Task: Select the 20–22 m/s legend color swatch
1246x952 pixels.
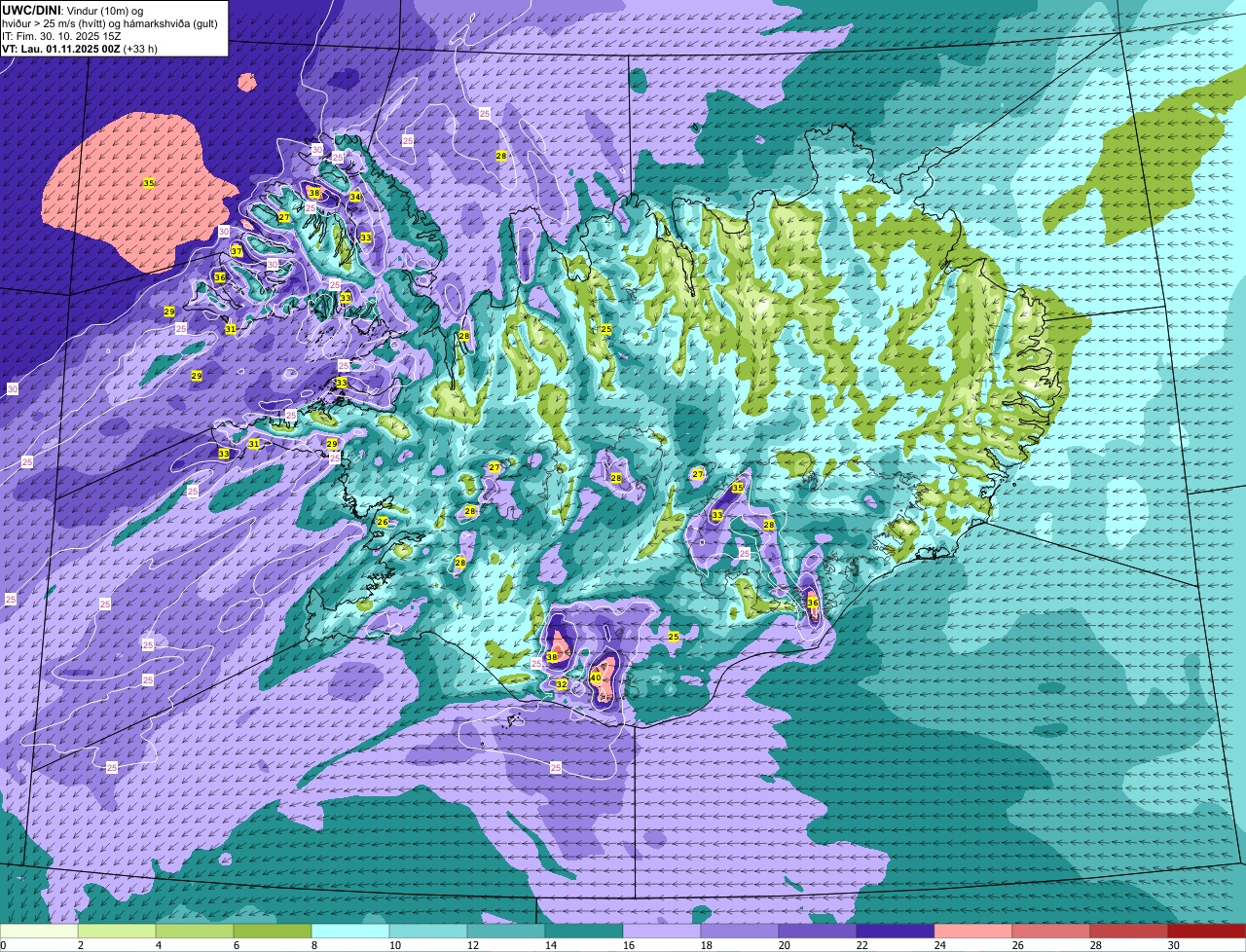Action: click(818, 932)
